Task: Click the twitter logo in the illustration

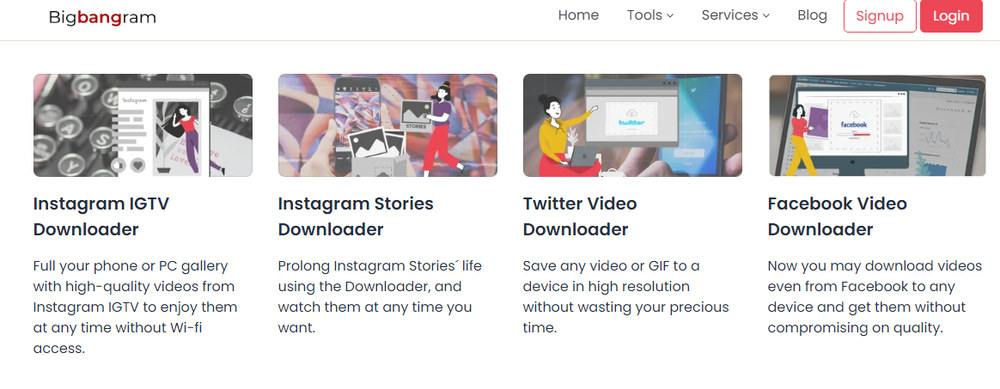Action: (631, 122)
